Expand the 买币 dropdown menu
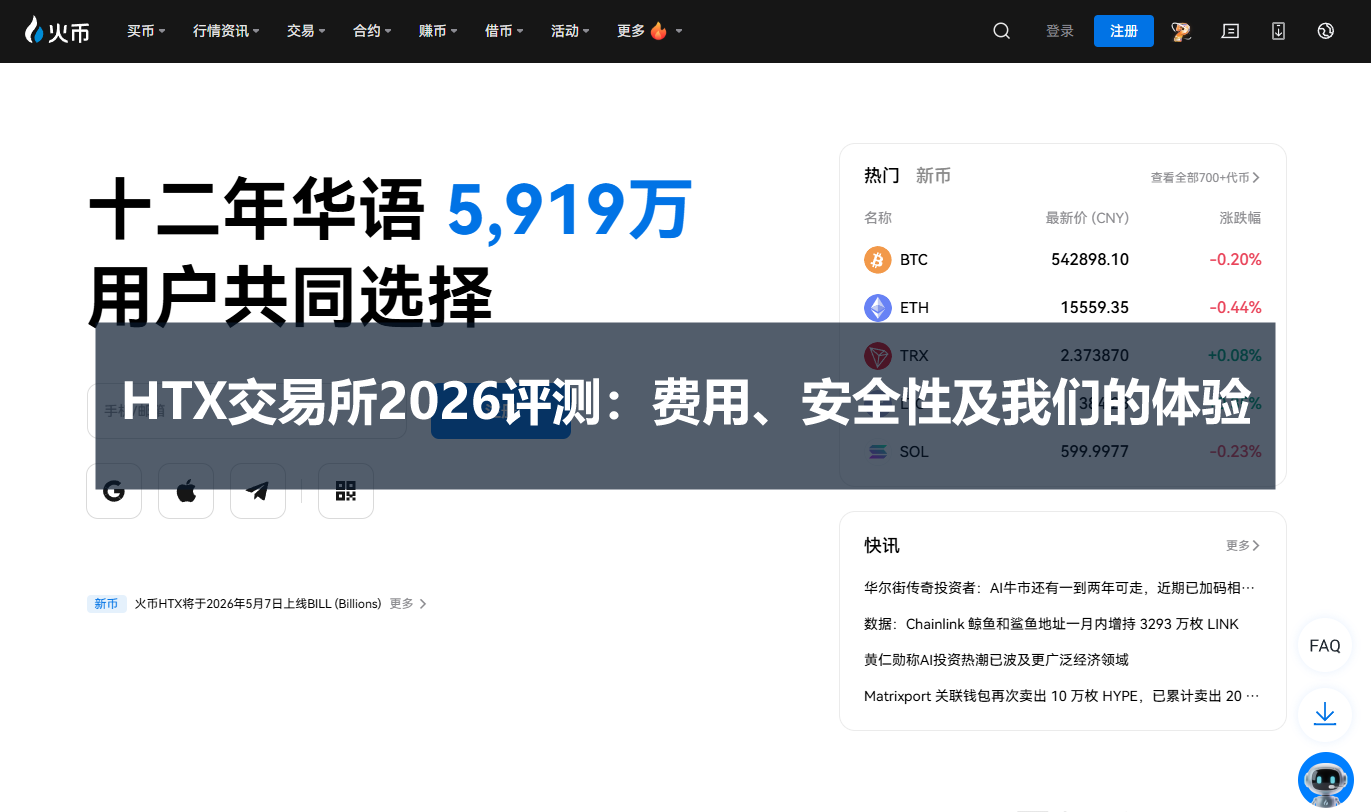1371x812 pixels. [146, 31]
